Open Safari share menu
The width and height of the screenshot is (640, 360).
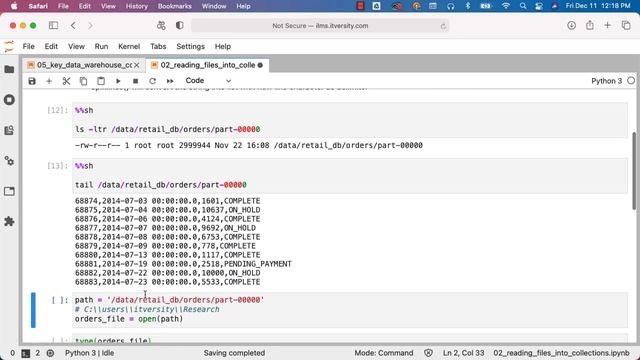pos(590,25)
